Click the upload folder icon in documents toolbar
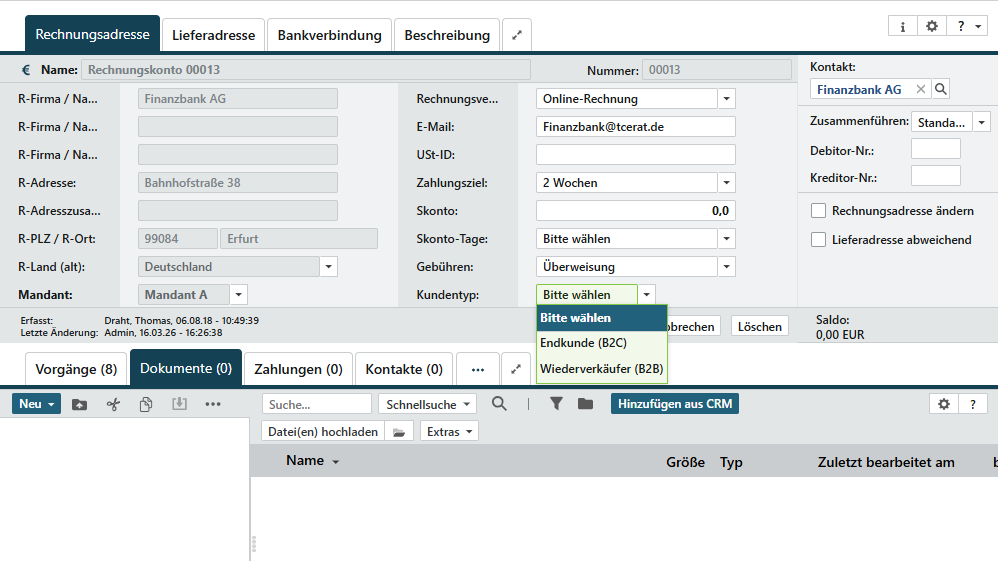This screenshot has height=561, width=998. pyautogui.click(x=80, y=404)
